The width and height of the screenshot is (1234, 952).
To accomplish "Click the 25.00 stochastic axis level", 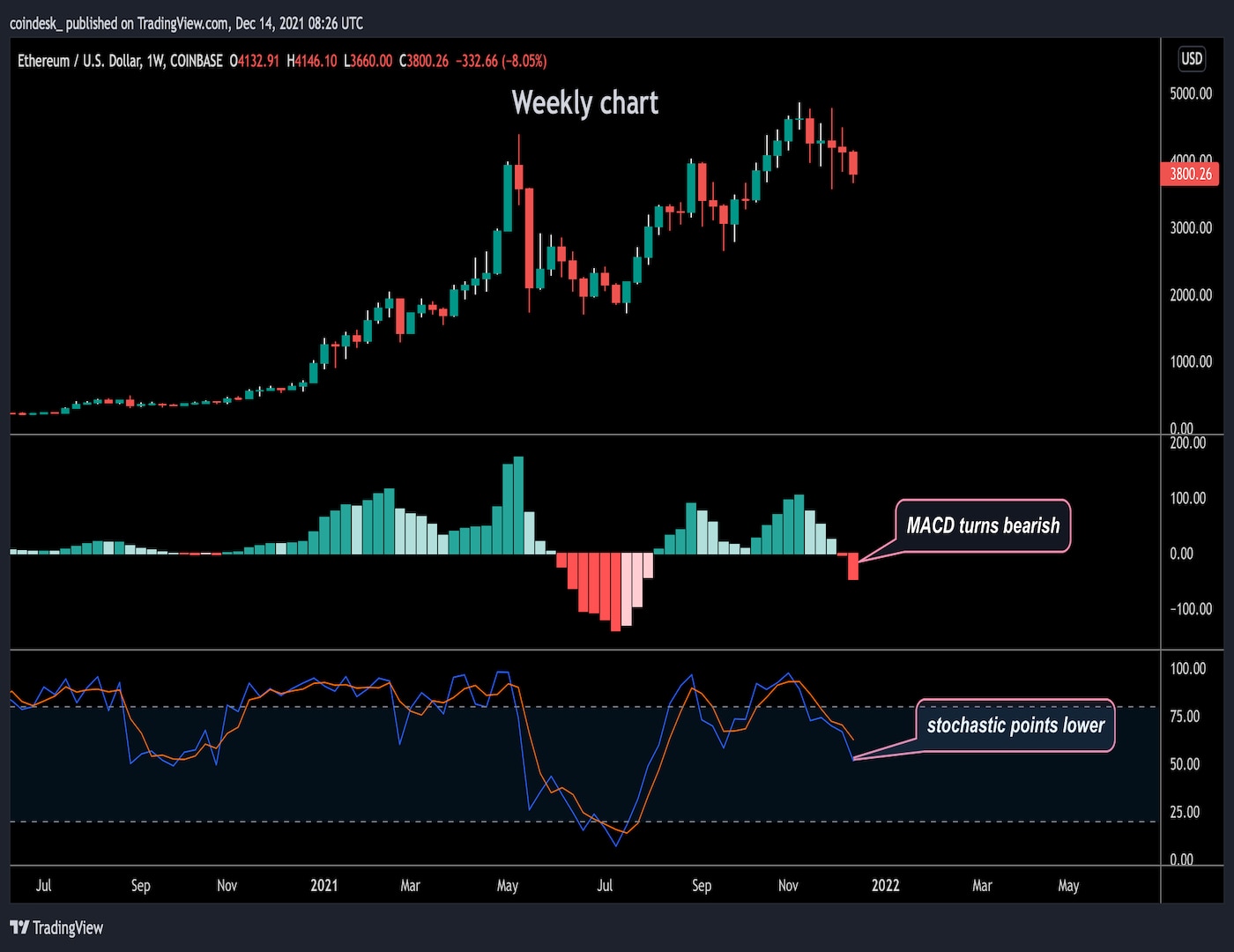I will [x=1185, y=812].
